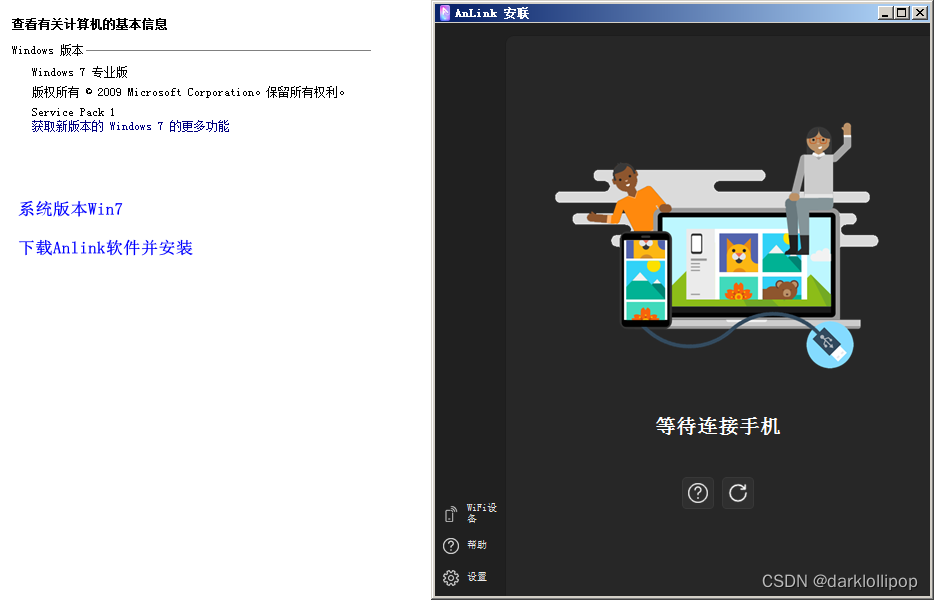This screenshot has width=934, height=600.
Task: Maximize the AnLink window
Action: [902, 13]
